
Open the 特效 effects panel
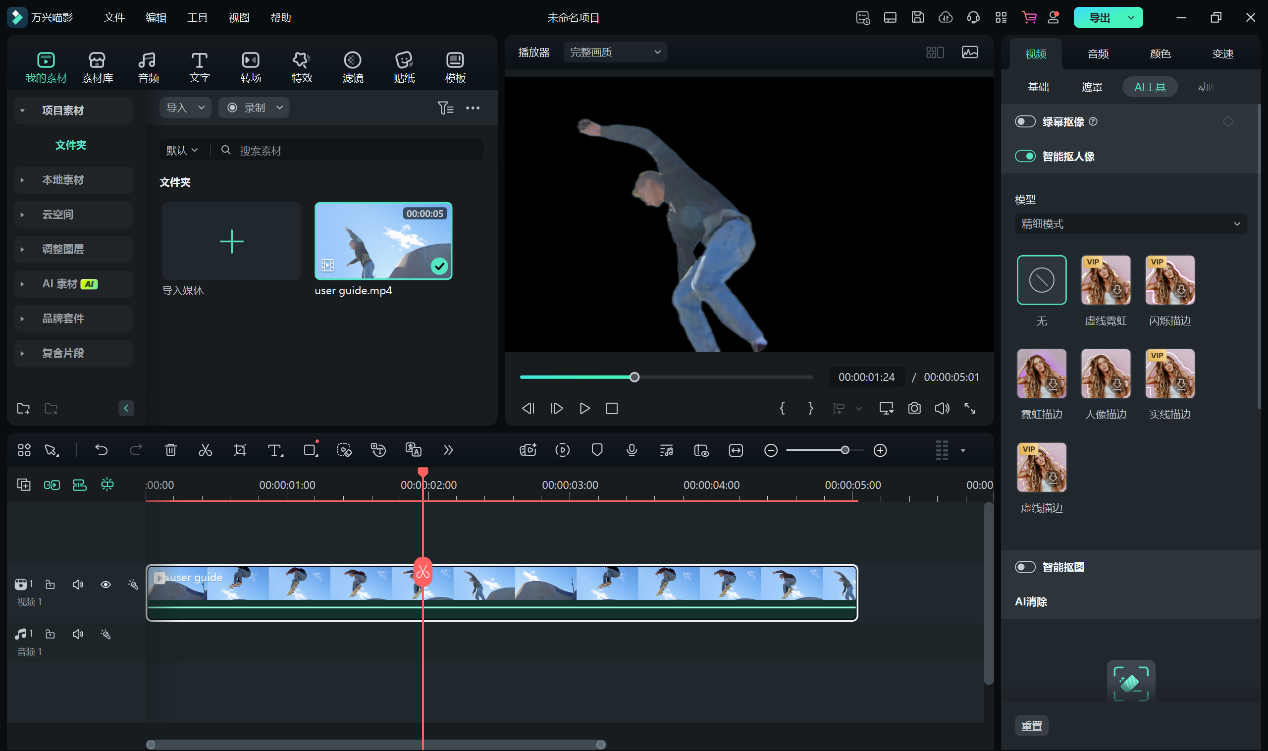301,67
